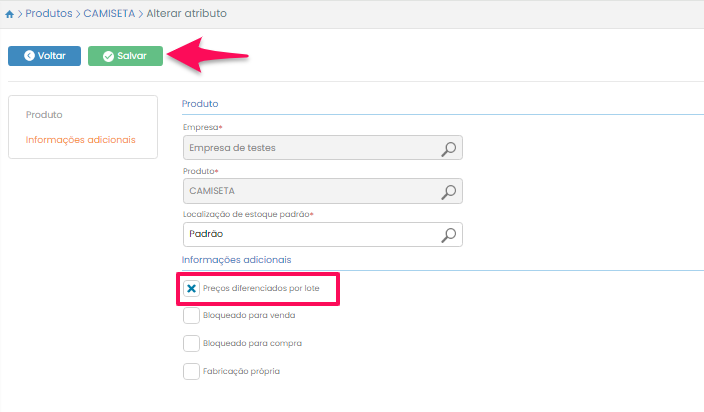Save changes with the Salvar button

tap(125, 56)
